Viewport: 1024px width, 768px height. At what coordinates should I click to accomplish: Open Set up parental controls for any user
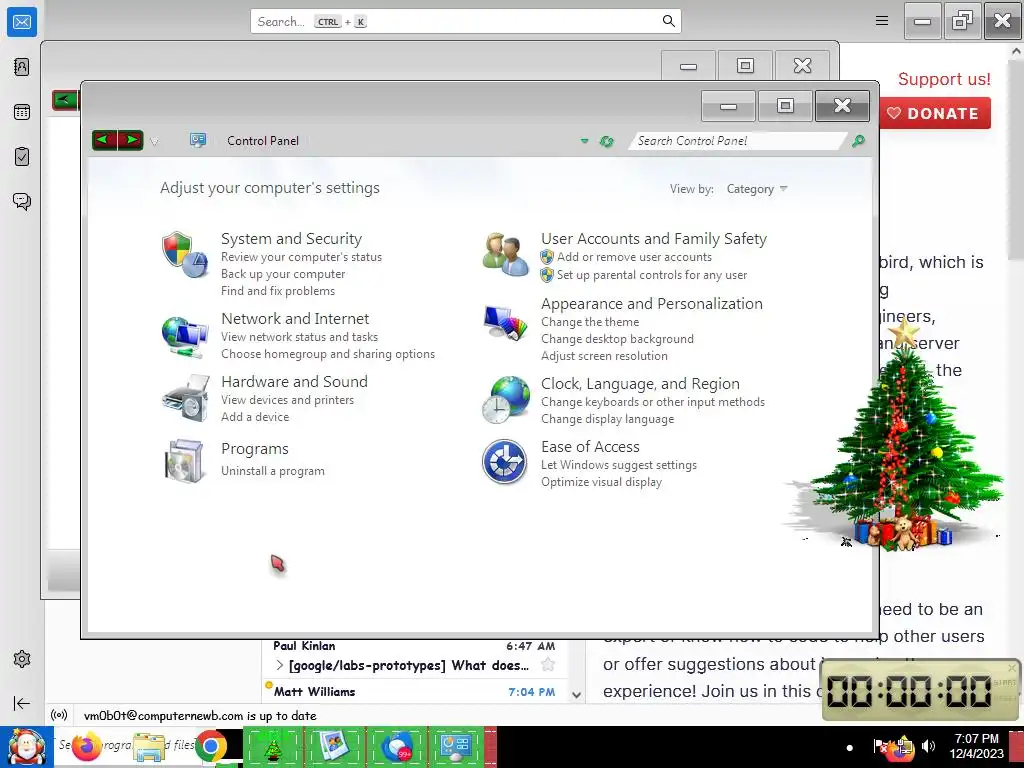652,275
